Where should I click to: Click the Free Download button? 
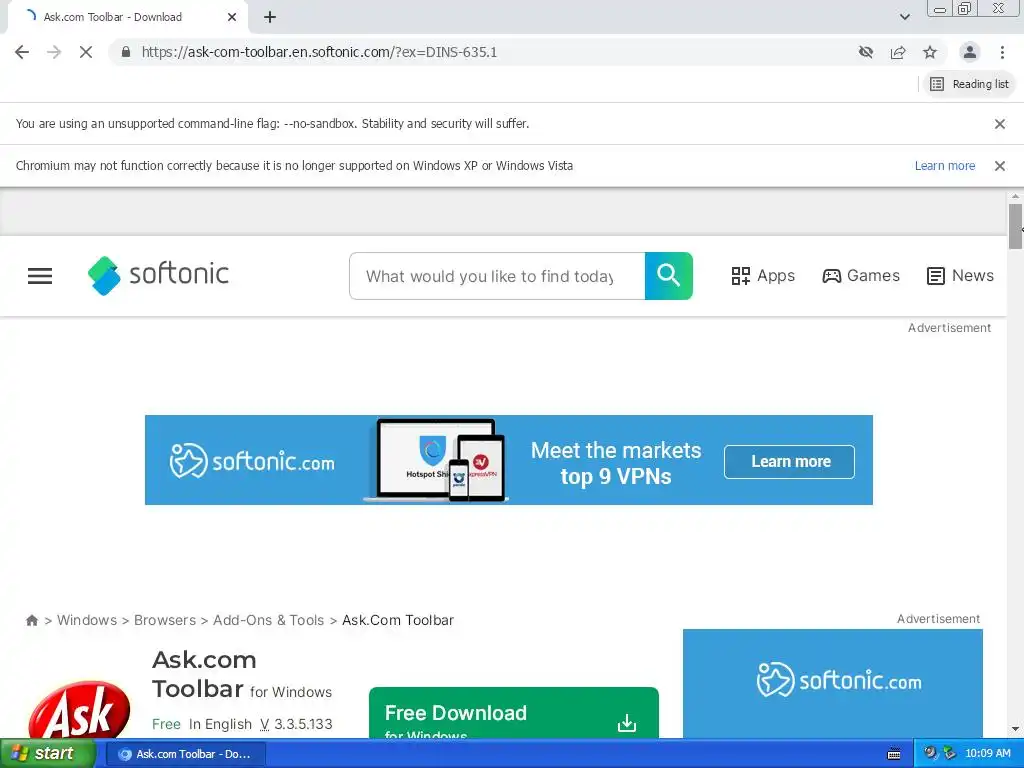click(x=514, y=713)
